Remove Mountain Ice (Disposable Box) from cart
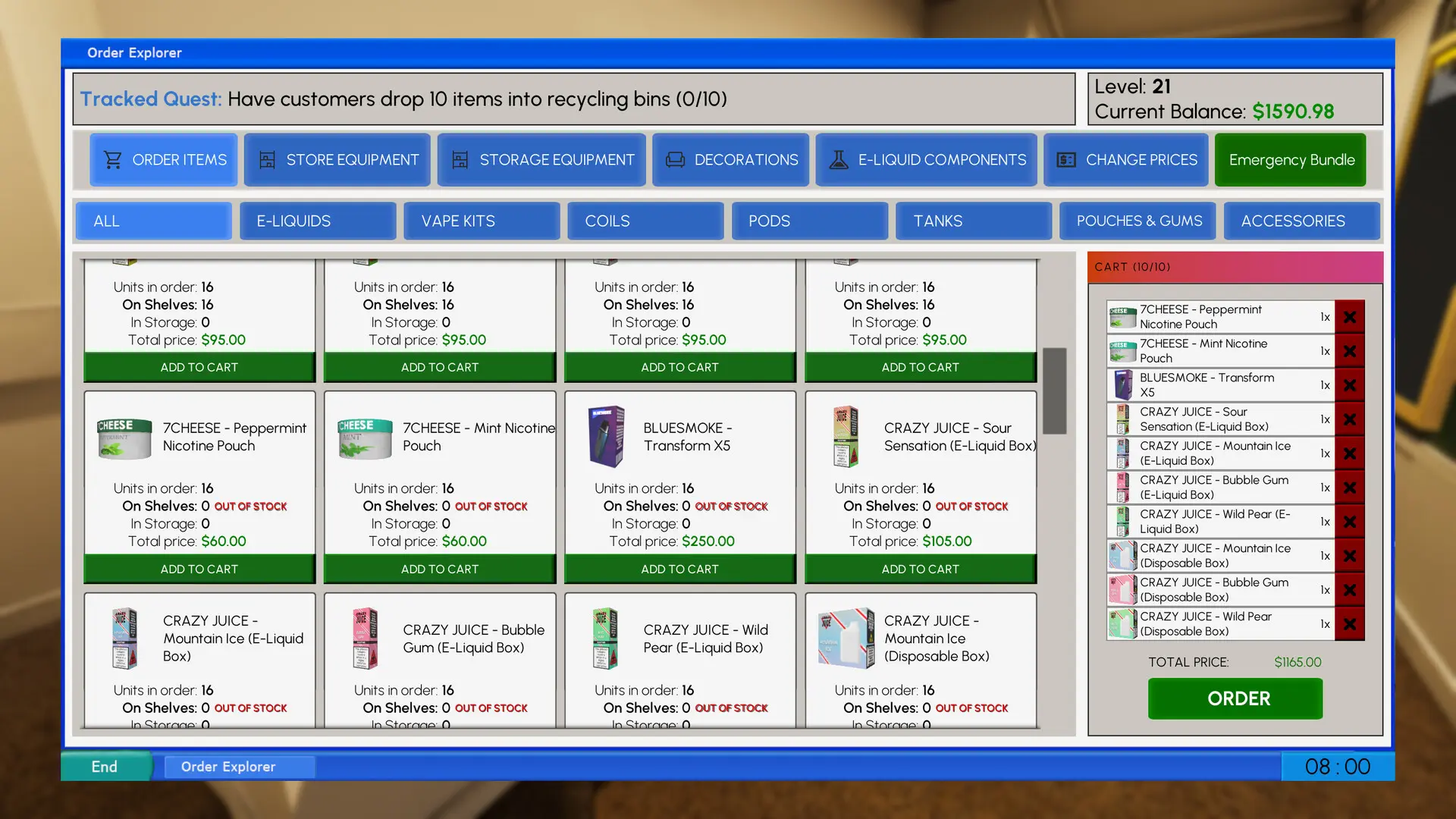This screenshot has width=1456, height=819. tap(1350, 556)
